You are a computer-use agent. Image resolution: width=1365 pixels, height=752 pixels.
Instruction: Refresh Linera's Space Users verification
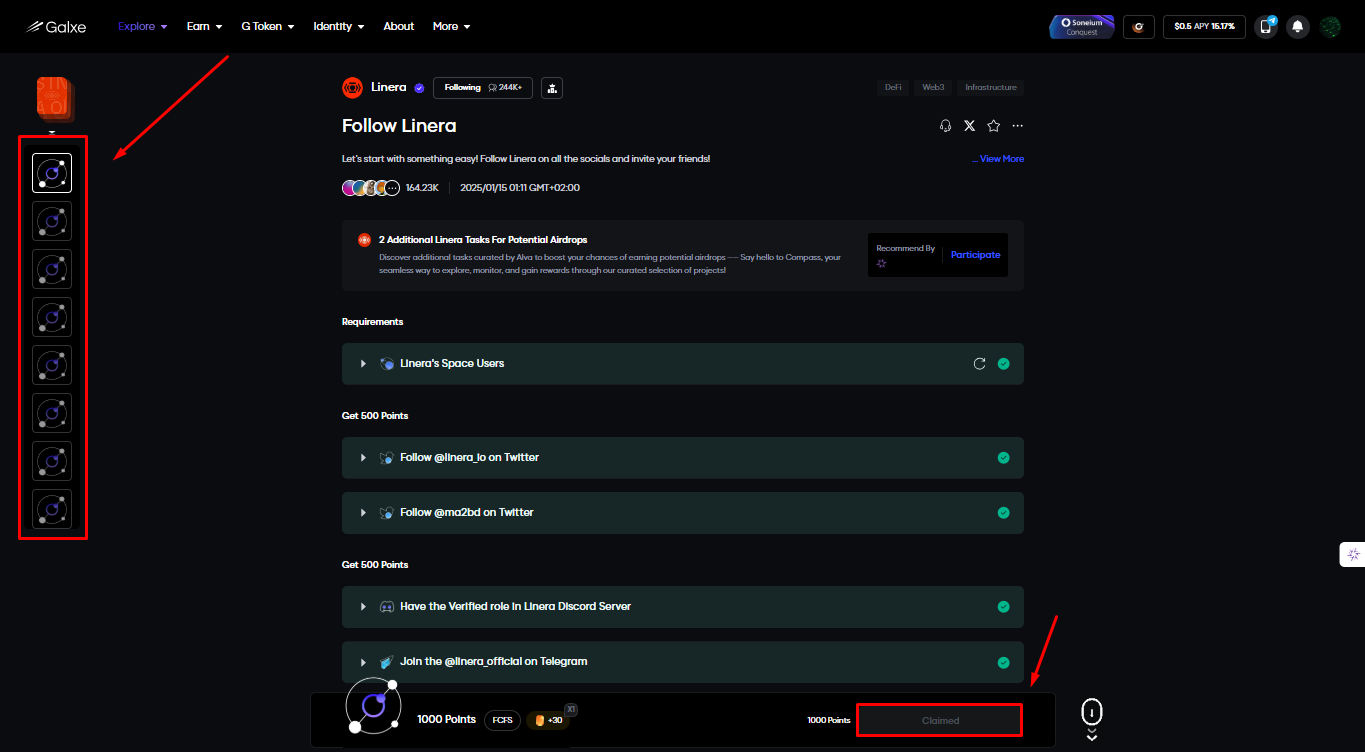[x=980, y=364]
